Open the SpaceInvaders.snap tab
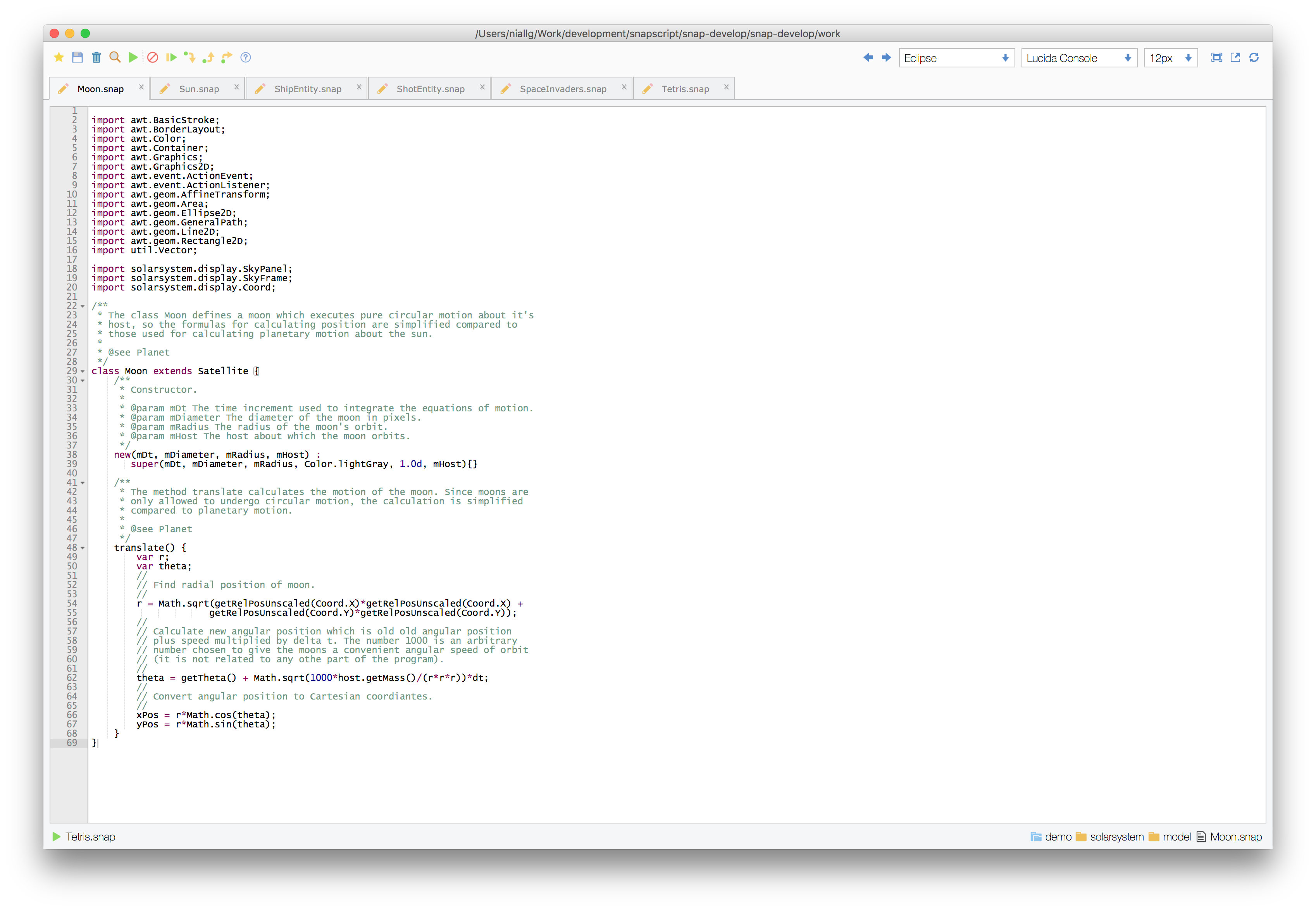This screenshot has width=1316, height=911. [562, 88]
